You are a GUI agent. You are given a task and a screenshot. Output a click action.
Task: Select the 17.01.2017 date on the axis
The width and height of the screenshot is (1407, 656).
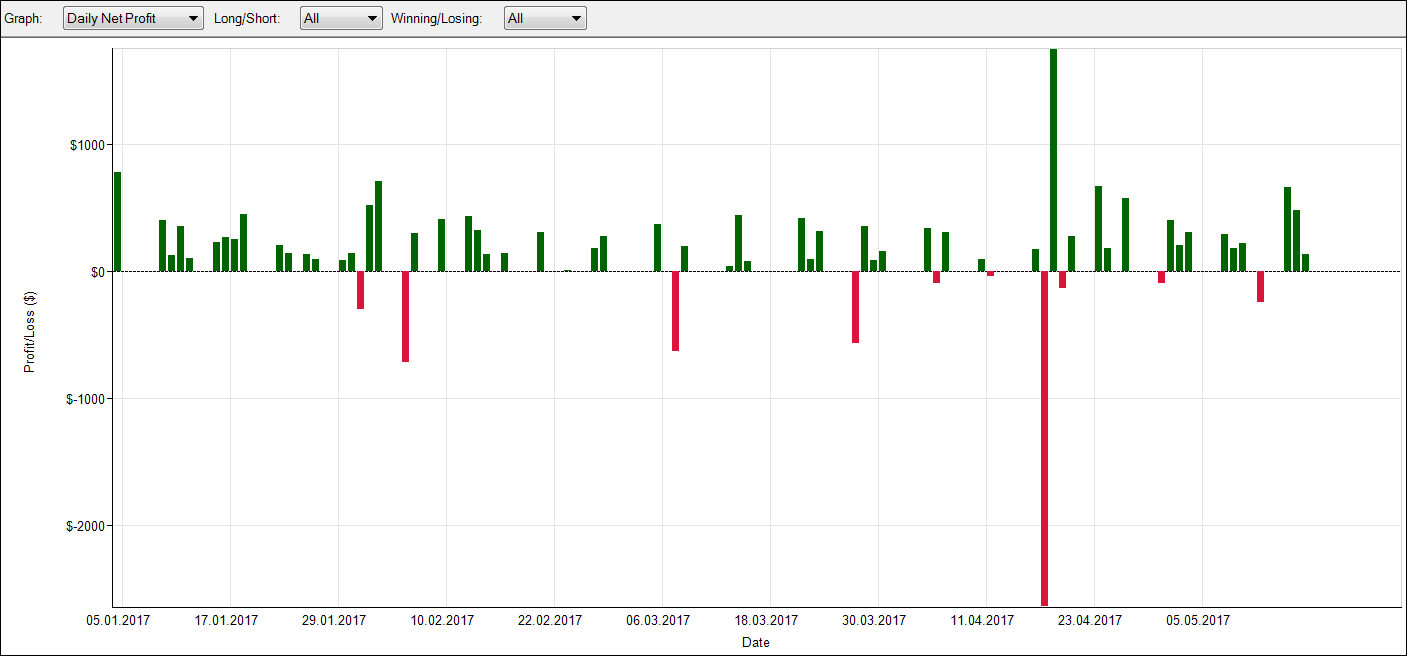point(225,620)
